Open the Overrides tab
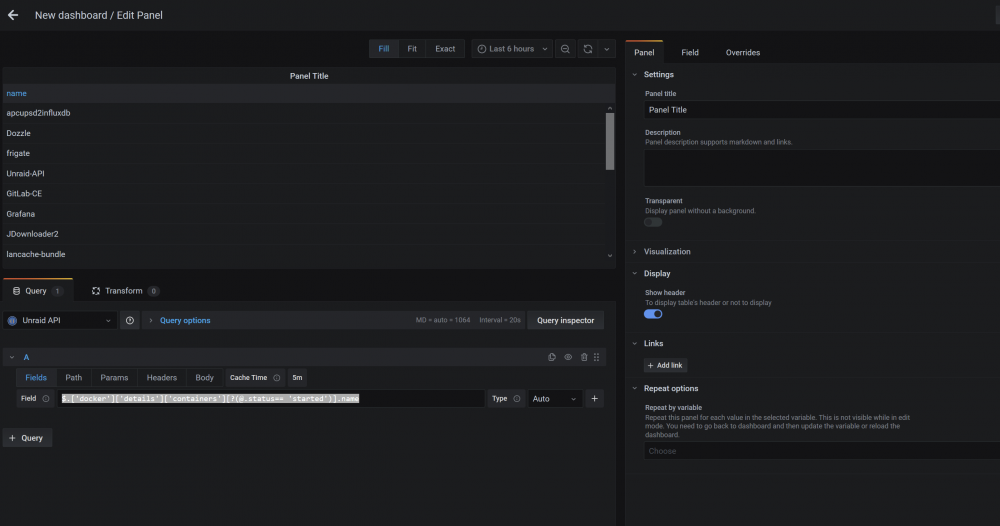 point(742,53)
